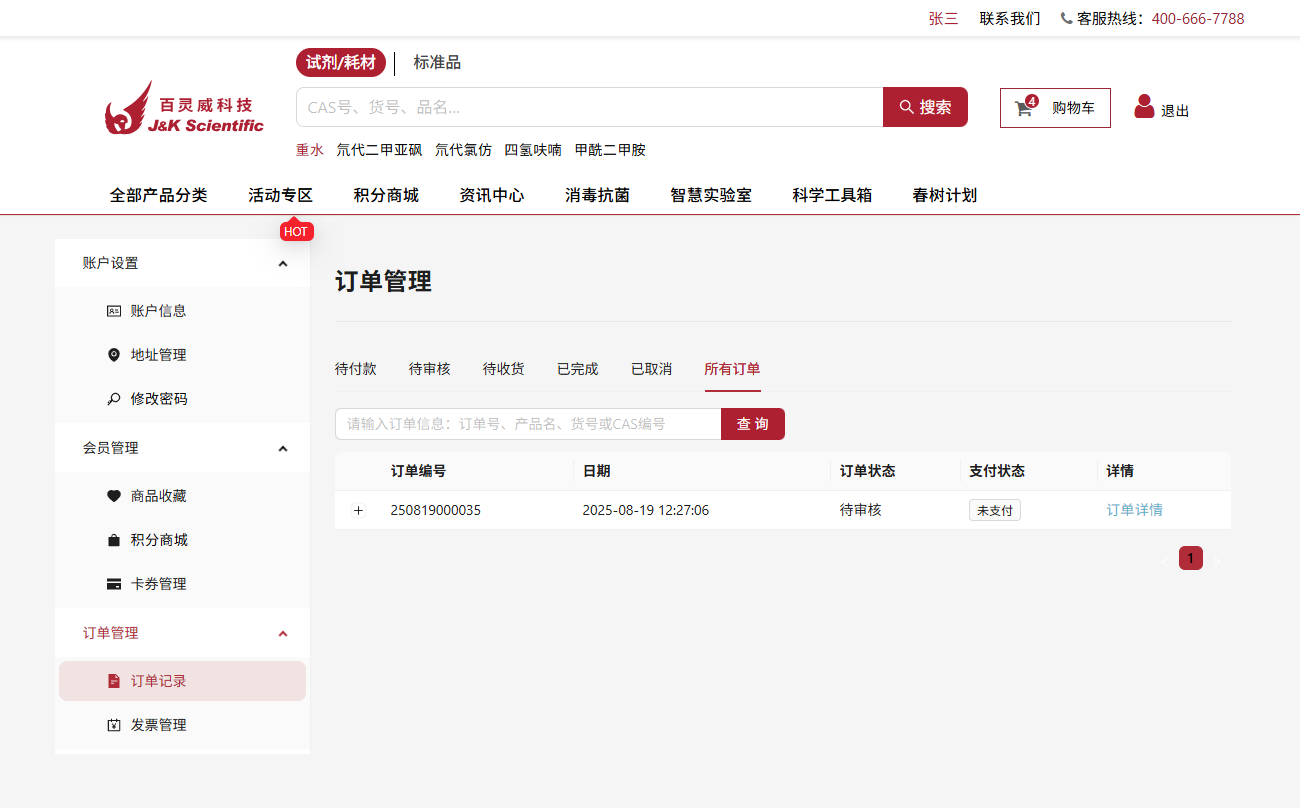1300x808 pixels.
Task: Click the 地址管理 location pin icon
Action: pos(113,355)
